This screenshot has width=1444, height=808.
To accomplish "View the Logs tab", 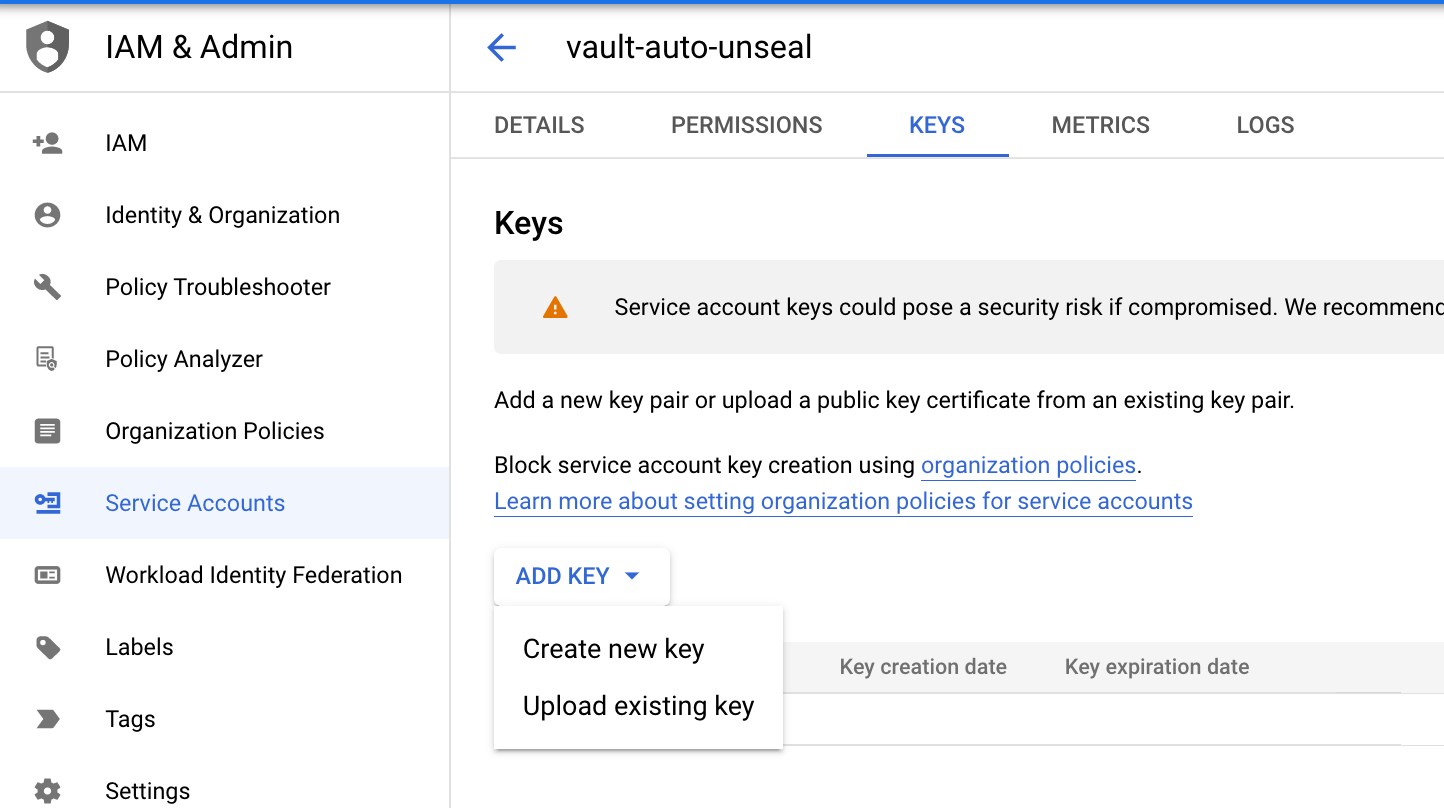I will 1265,125.
